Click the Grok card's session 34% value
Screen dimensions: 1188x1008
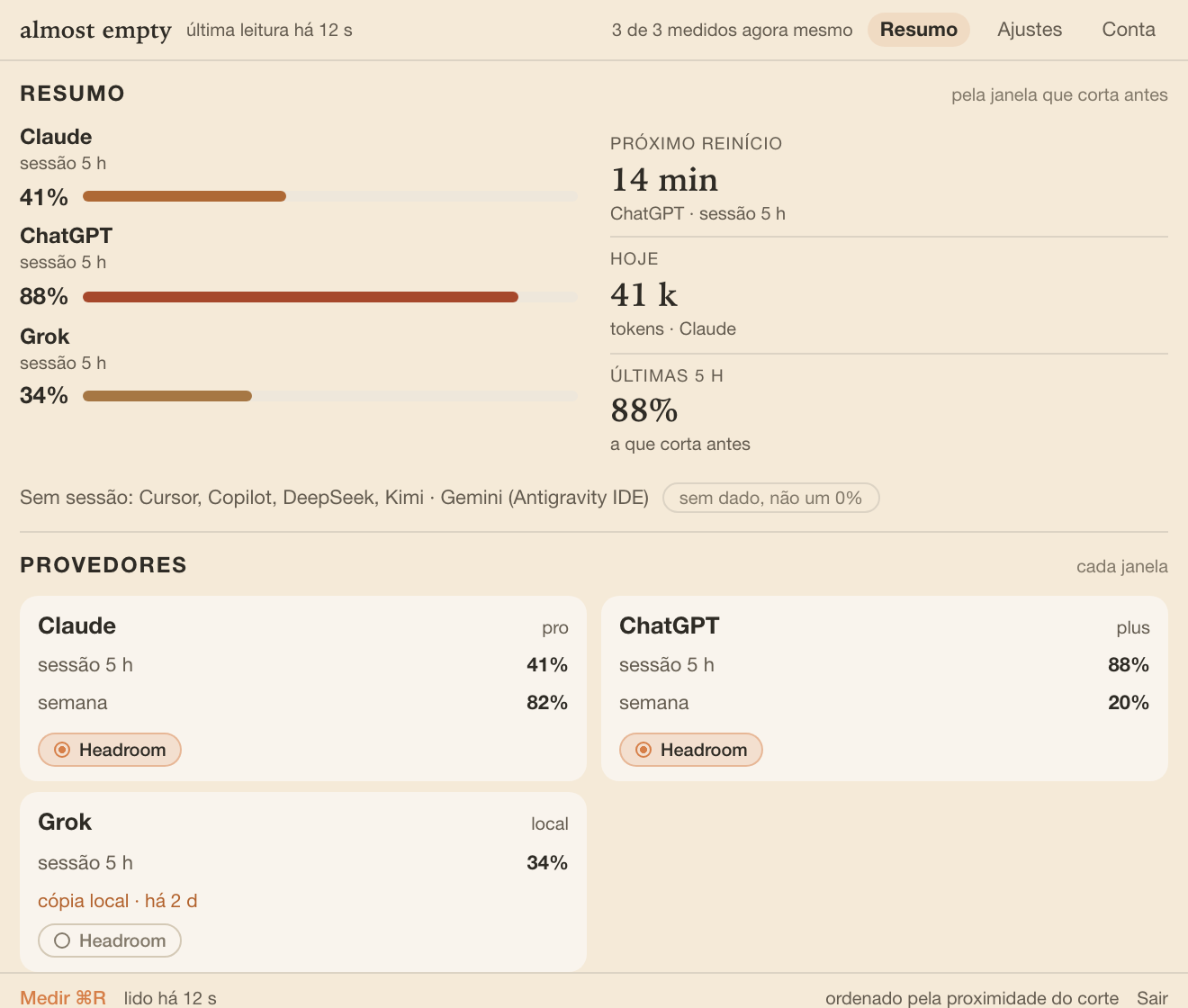[x=547, y=863]
